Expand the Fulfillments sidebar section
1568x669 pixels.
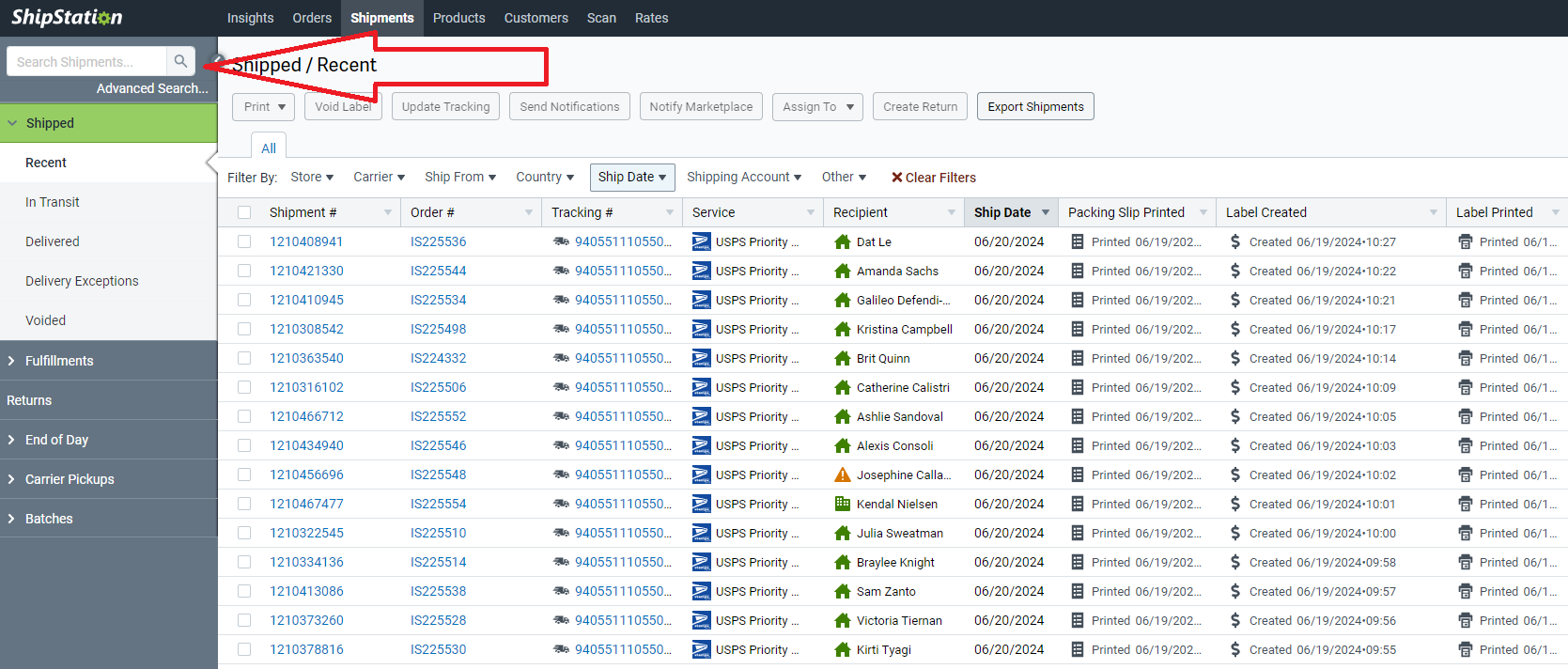click(109, 361)
